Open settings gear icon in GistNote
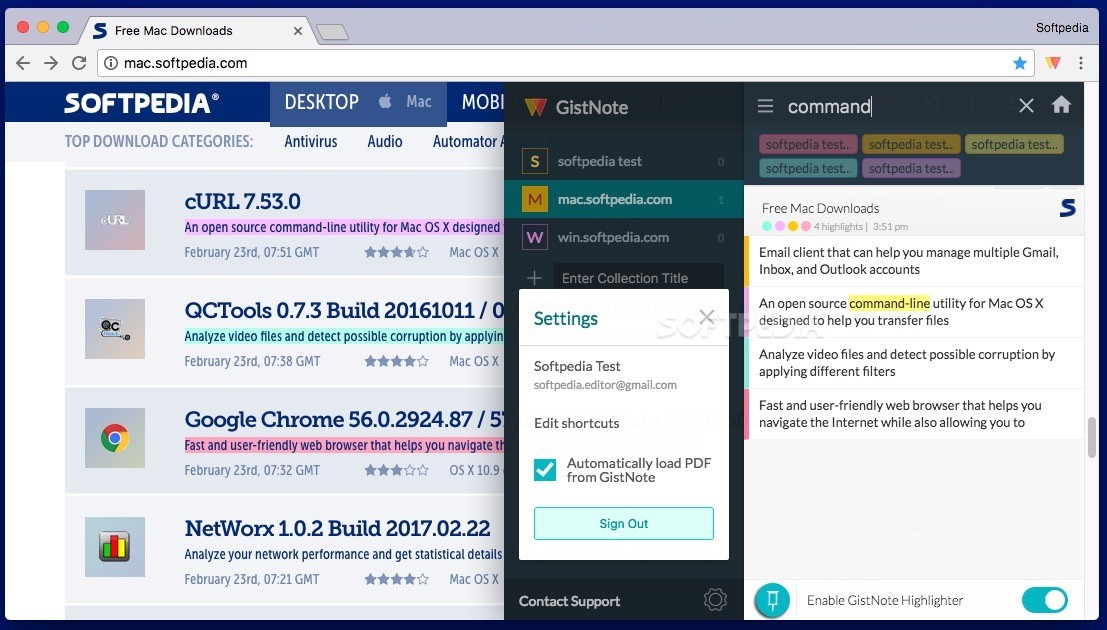This screenshot has width=1107, height=630. tap(715, 600)
